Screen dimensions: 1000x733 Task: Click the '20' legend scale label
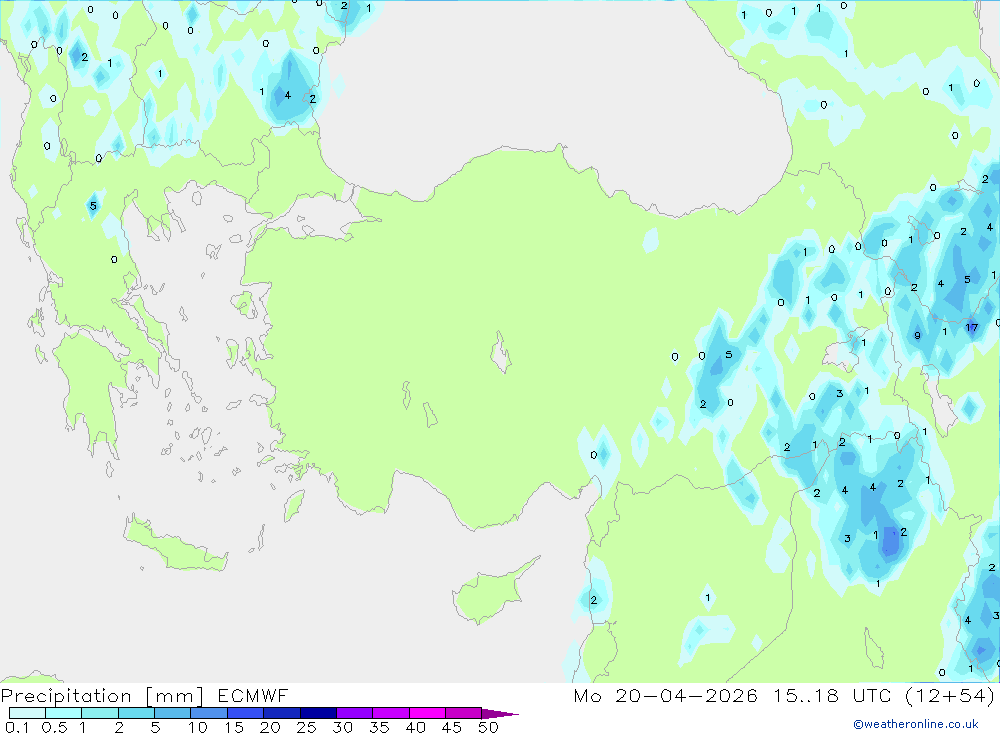tap(270, 727)
